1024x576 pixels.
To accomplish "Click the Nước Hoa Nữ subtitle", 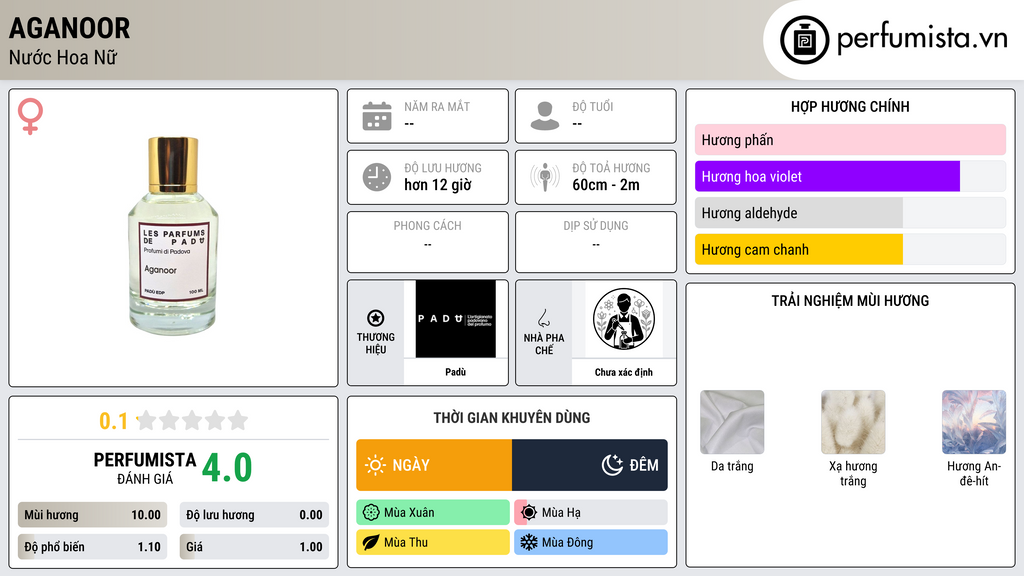I will click(x=63, y=57).
